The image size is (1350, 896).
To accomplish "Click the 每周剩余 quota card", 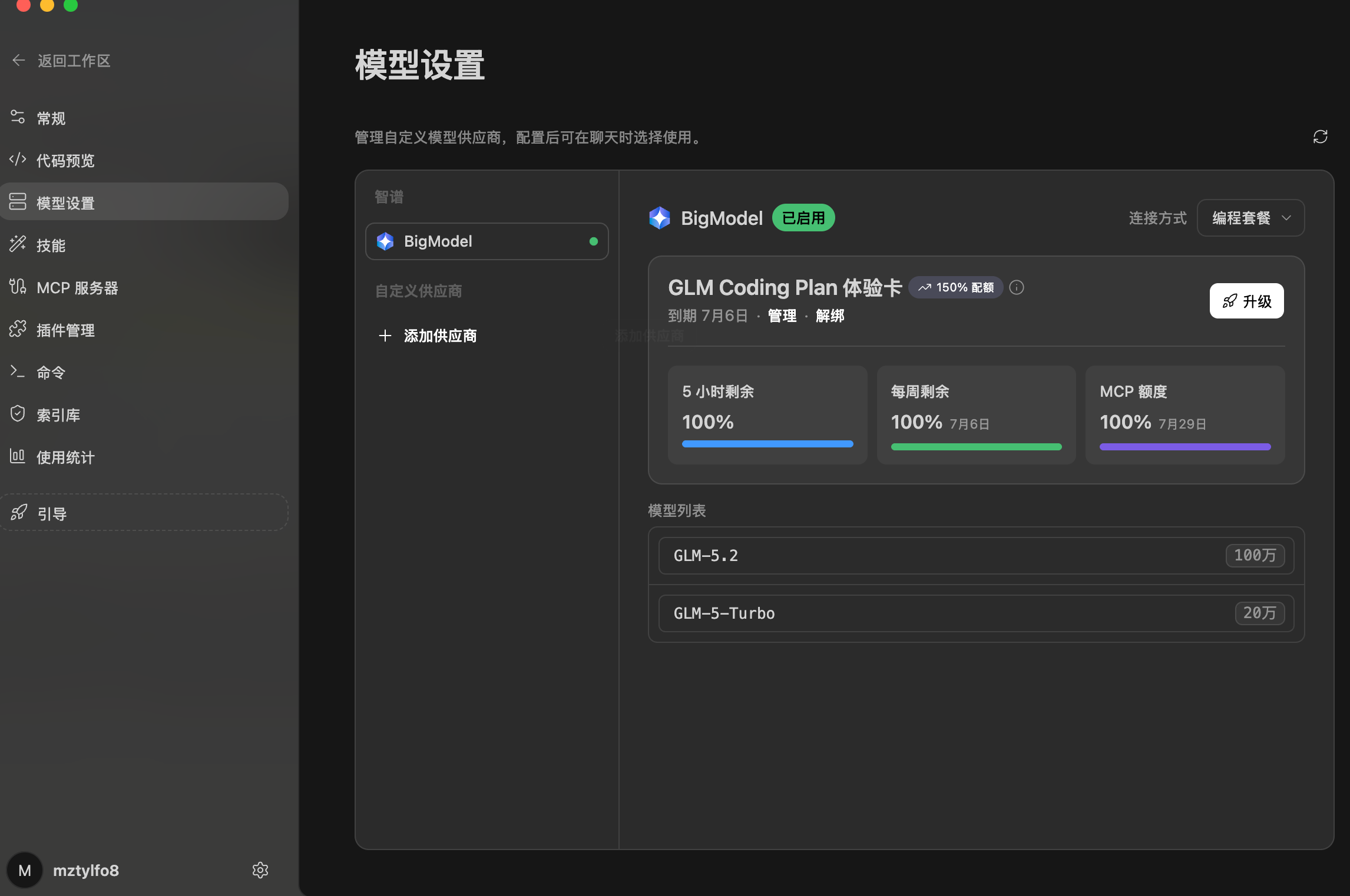I will point(977,415).
